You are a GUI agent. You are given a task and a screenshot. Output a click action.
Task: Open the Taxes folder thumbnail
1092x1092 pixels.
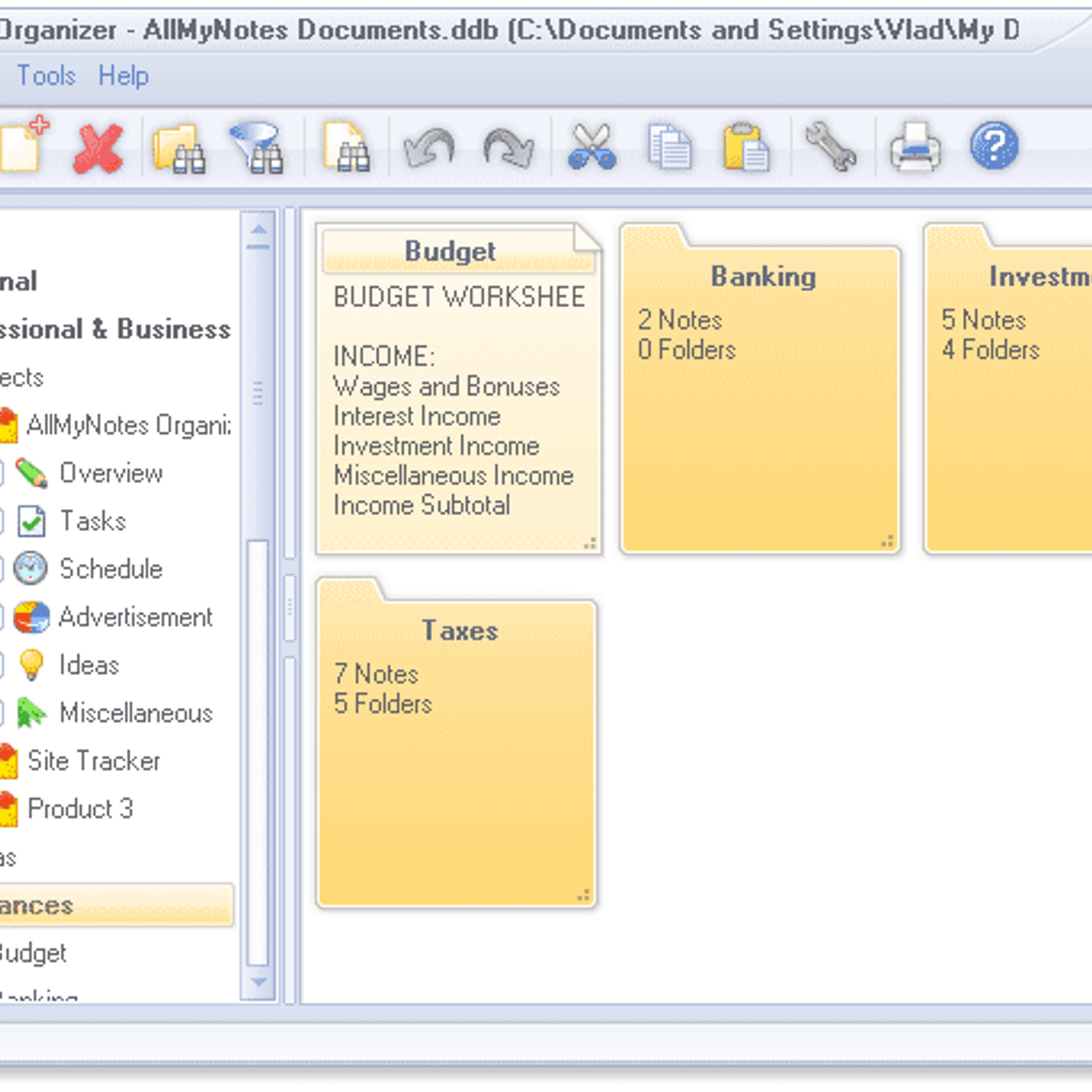point(457,744)
